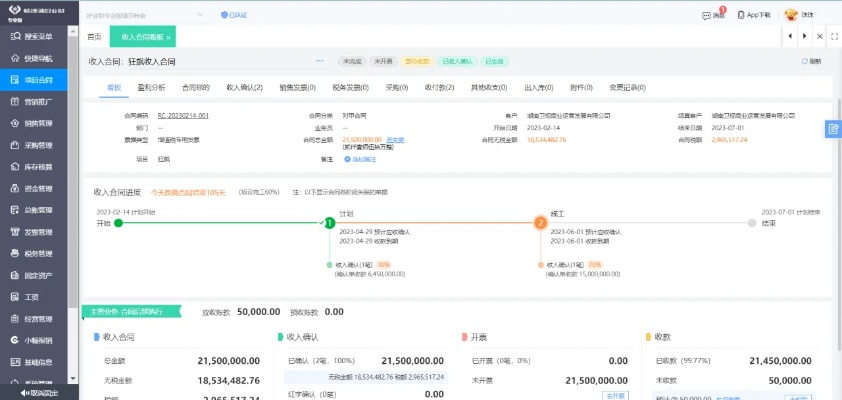Click stage 2 施工 marker on timeline
842x400 pixels.
540,223
